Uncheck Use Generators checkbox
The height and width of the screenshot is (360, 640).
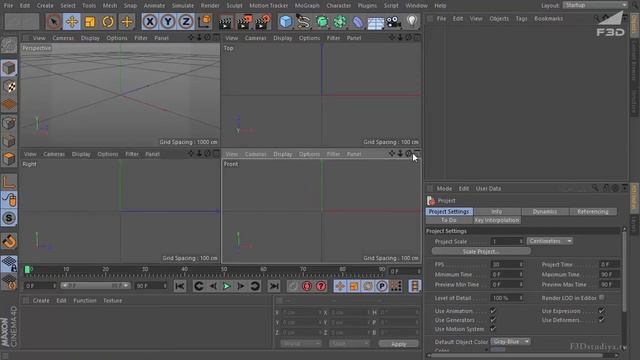pos(493,320)
